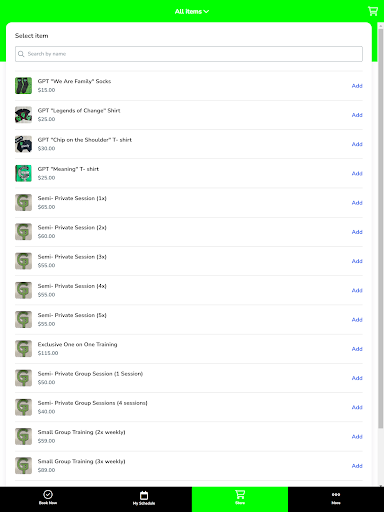The image size is (384, 512).
Task: Add GPT Chip on the Shoulder T-shirt
Action: tap(357, 144)
